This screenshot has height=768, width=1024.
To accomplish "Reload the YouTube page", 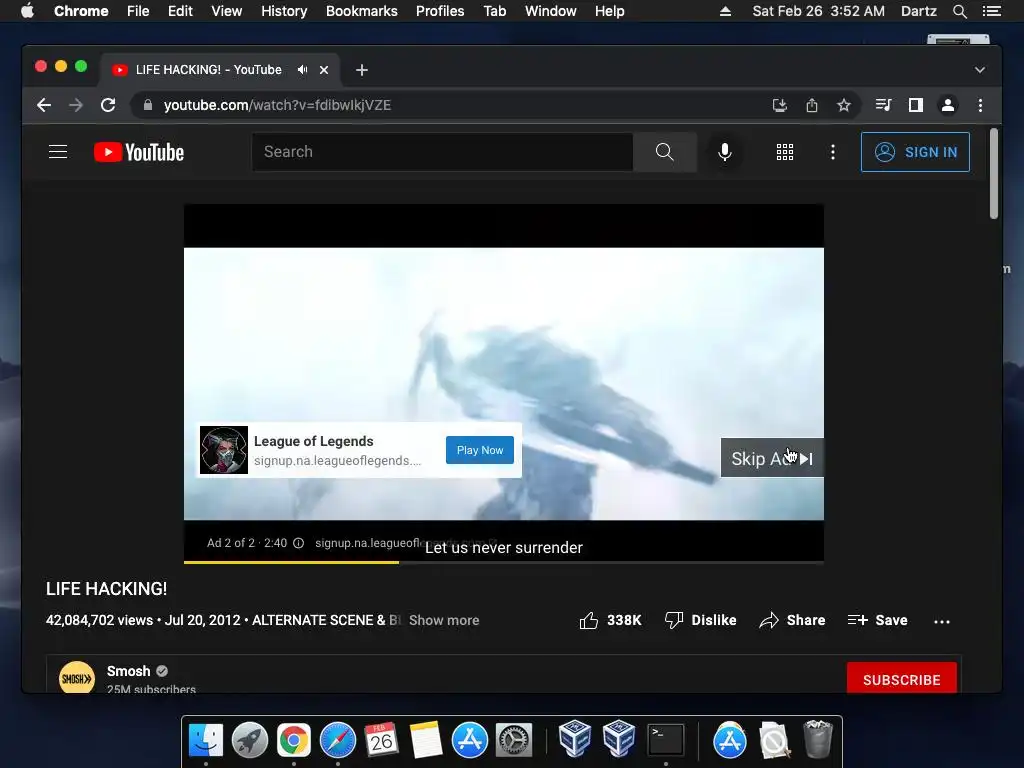I will click(108, 105).
